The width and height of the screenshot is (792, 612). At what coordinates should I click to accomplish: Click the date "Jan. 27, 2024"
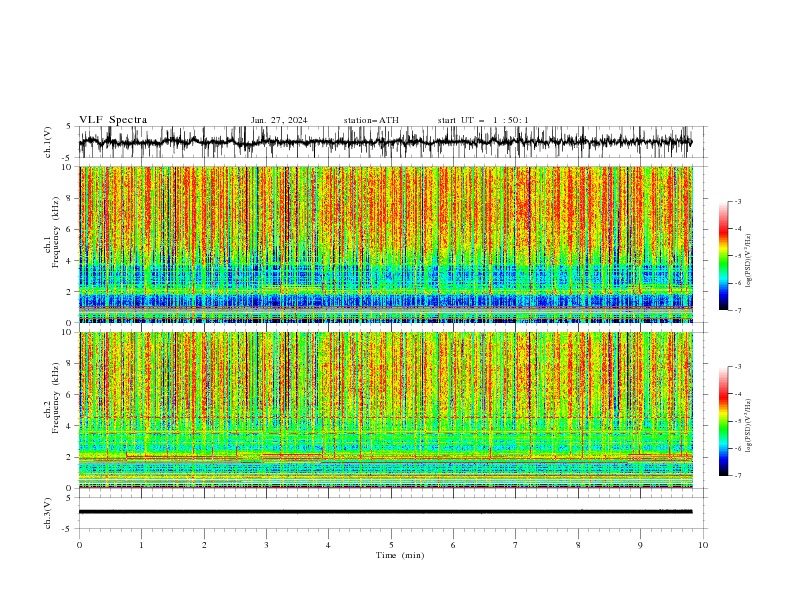[279, 120]
